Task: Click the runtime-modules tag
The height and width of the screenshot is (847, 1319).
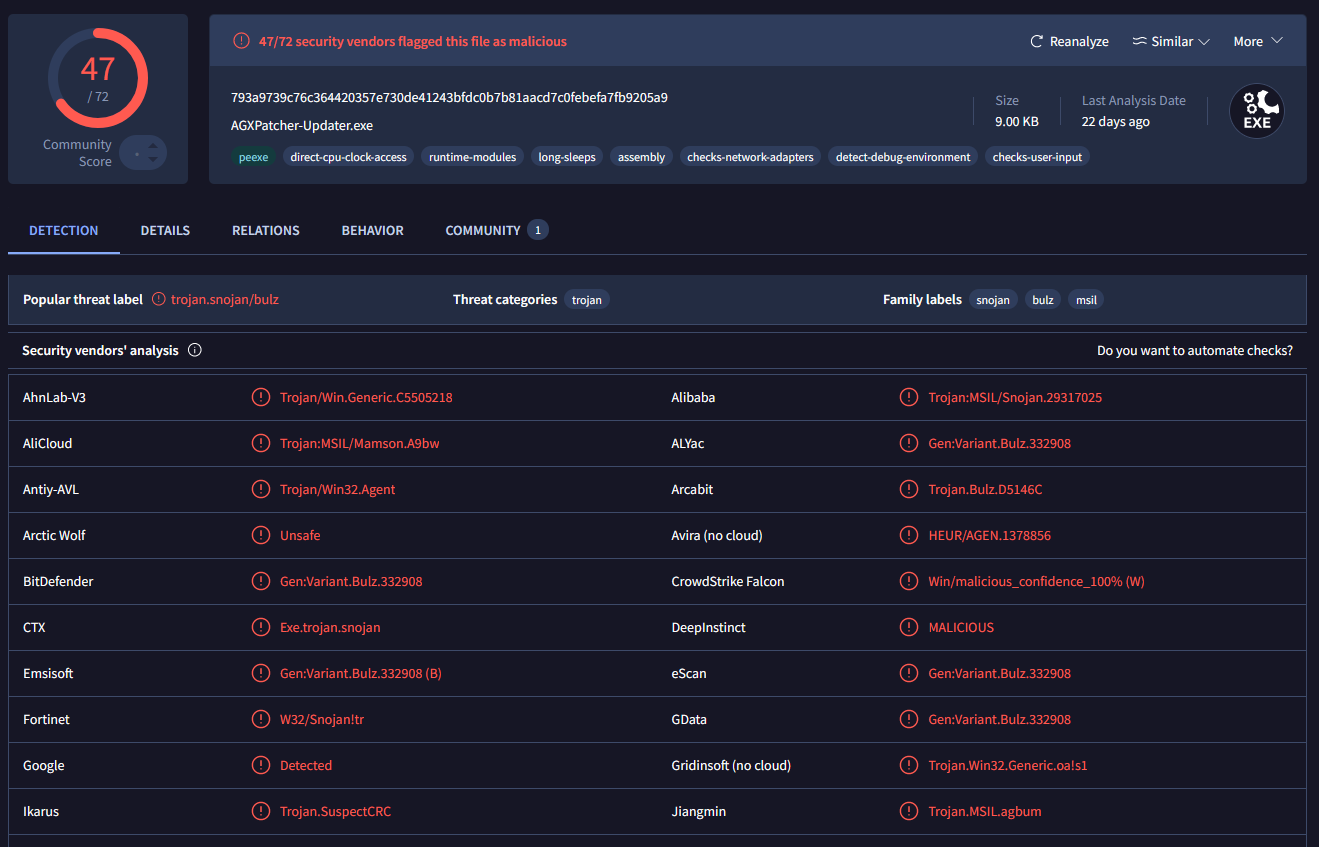Action: 473,157
